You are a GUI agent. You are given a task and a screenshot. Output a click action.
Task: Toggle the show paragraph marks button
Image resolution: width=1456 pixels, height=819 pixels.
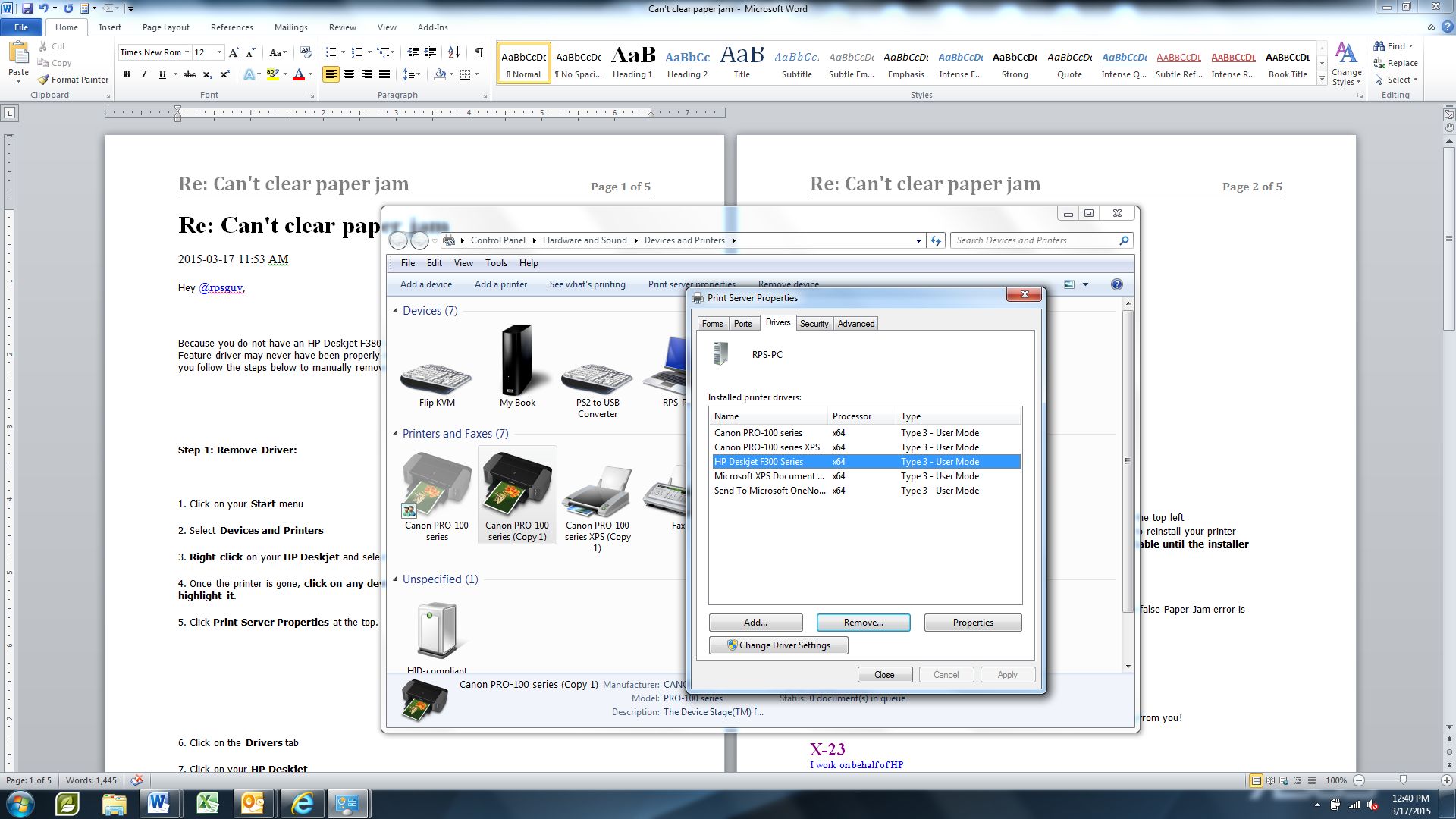coord(479,52)
